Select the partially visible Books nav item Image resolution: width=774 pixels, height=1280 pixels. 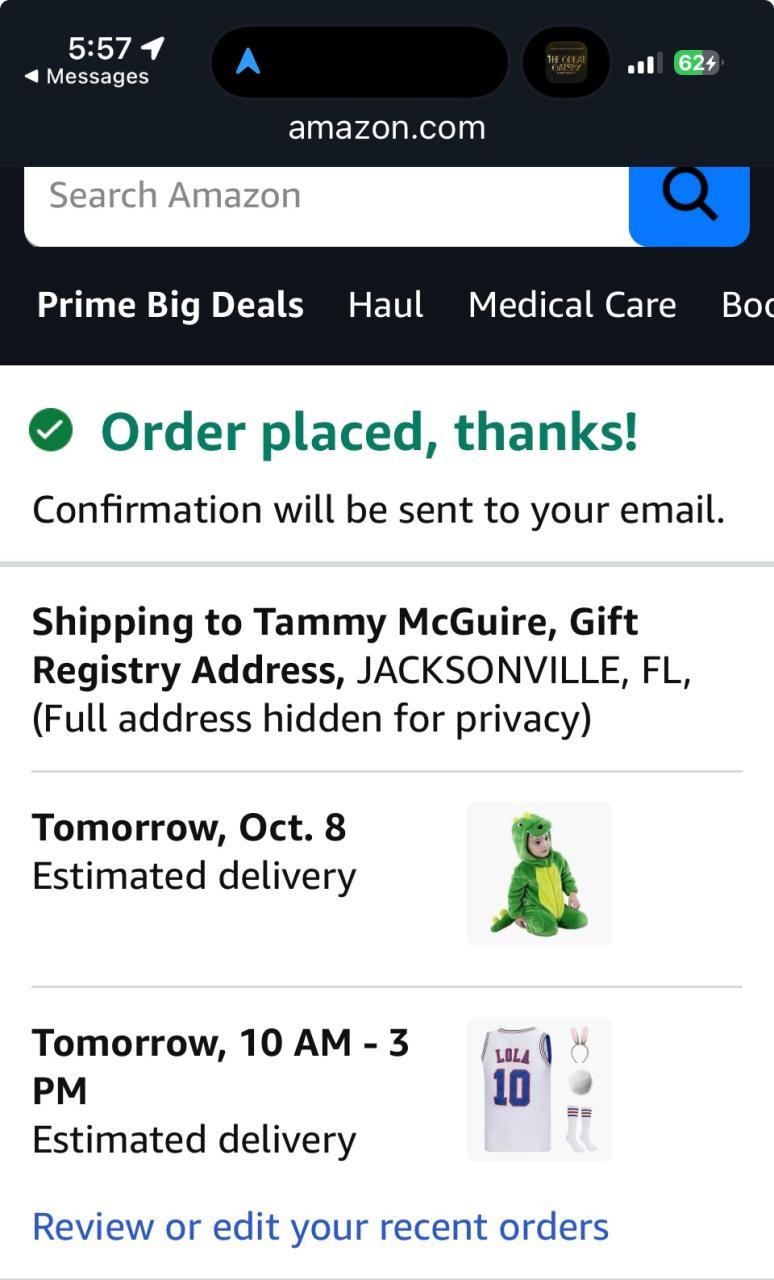tap(748, 305)
